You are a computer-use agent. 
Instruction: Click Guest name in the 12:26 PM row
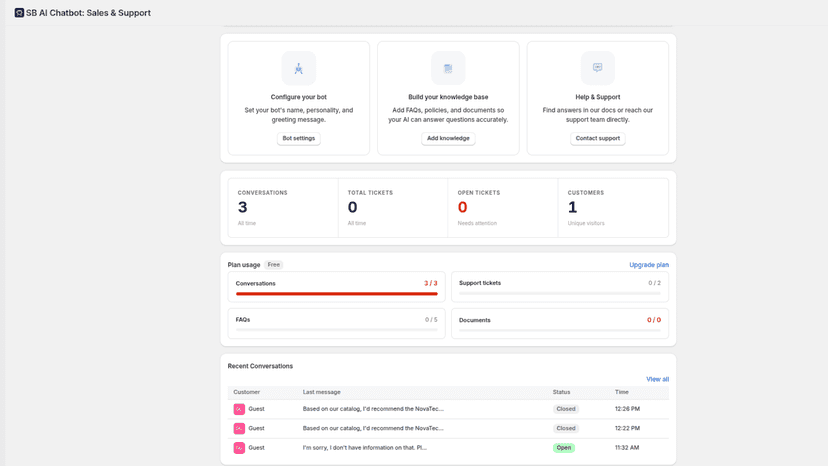click(257, 409)
